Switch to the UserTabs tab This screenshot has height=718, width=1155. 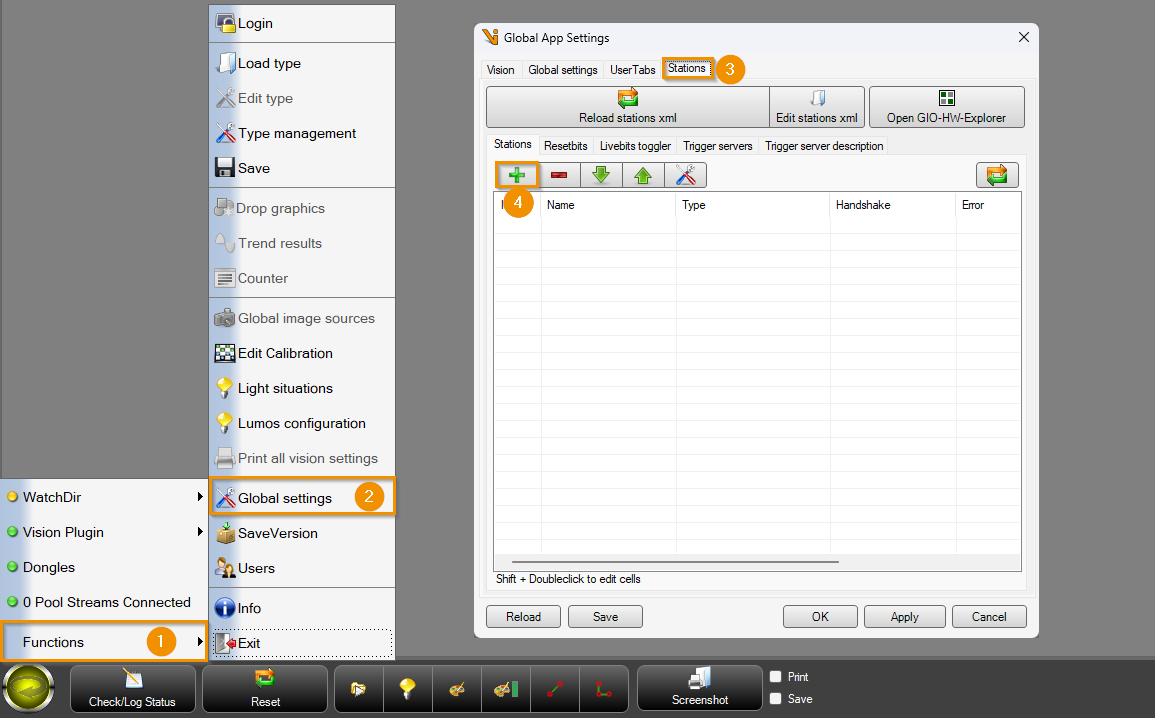tap(632, 70)
